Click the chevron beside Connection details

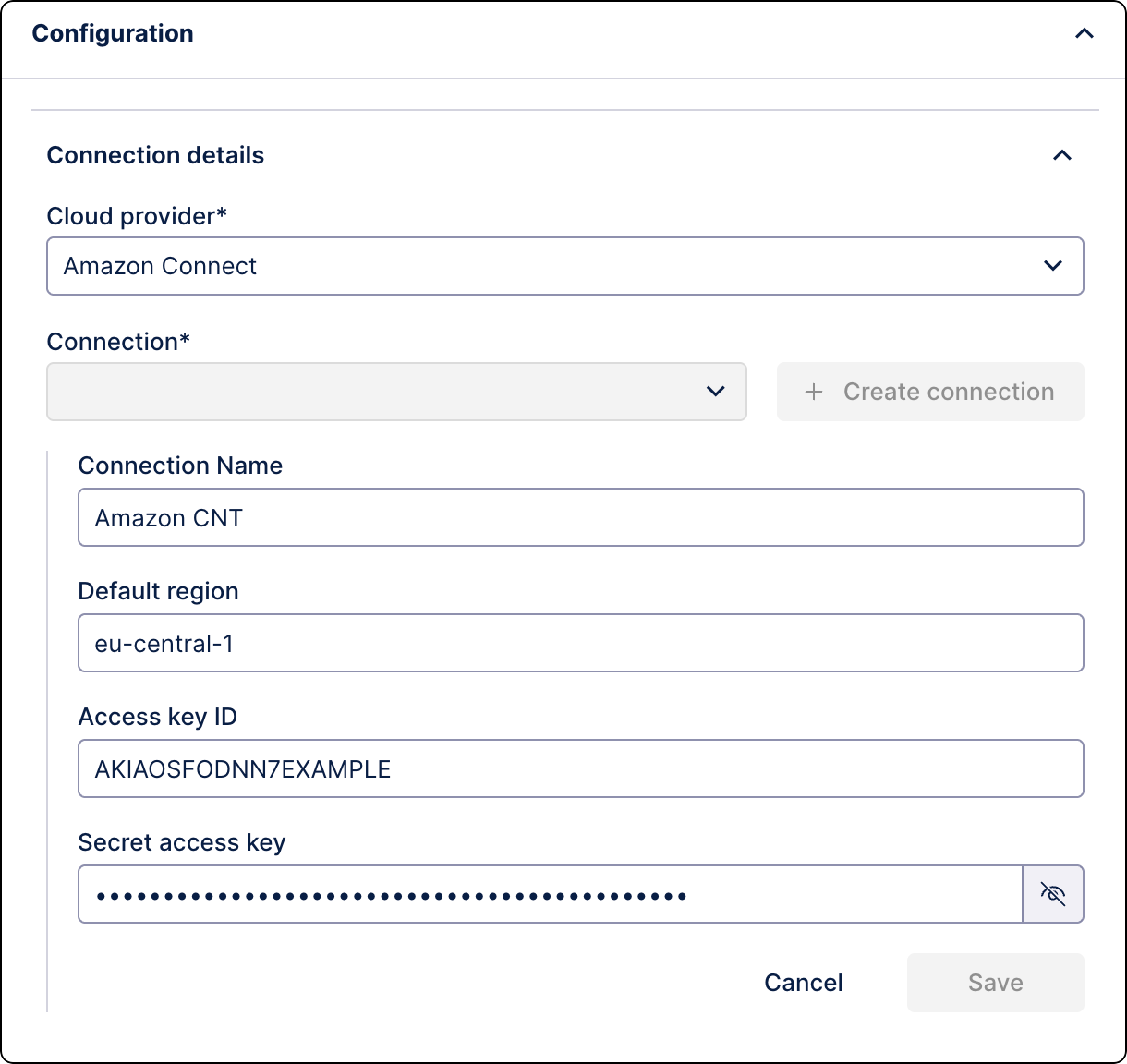(1063, 152)
